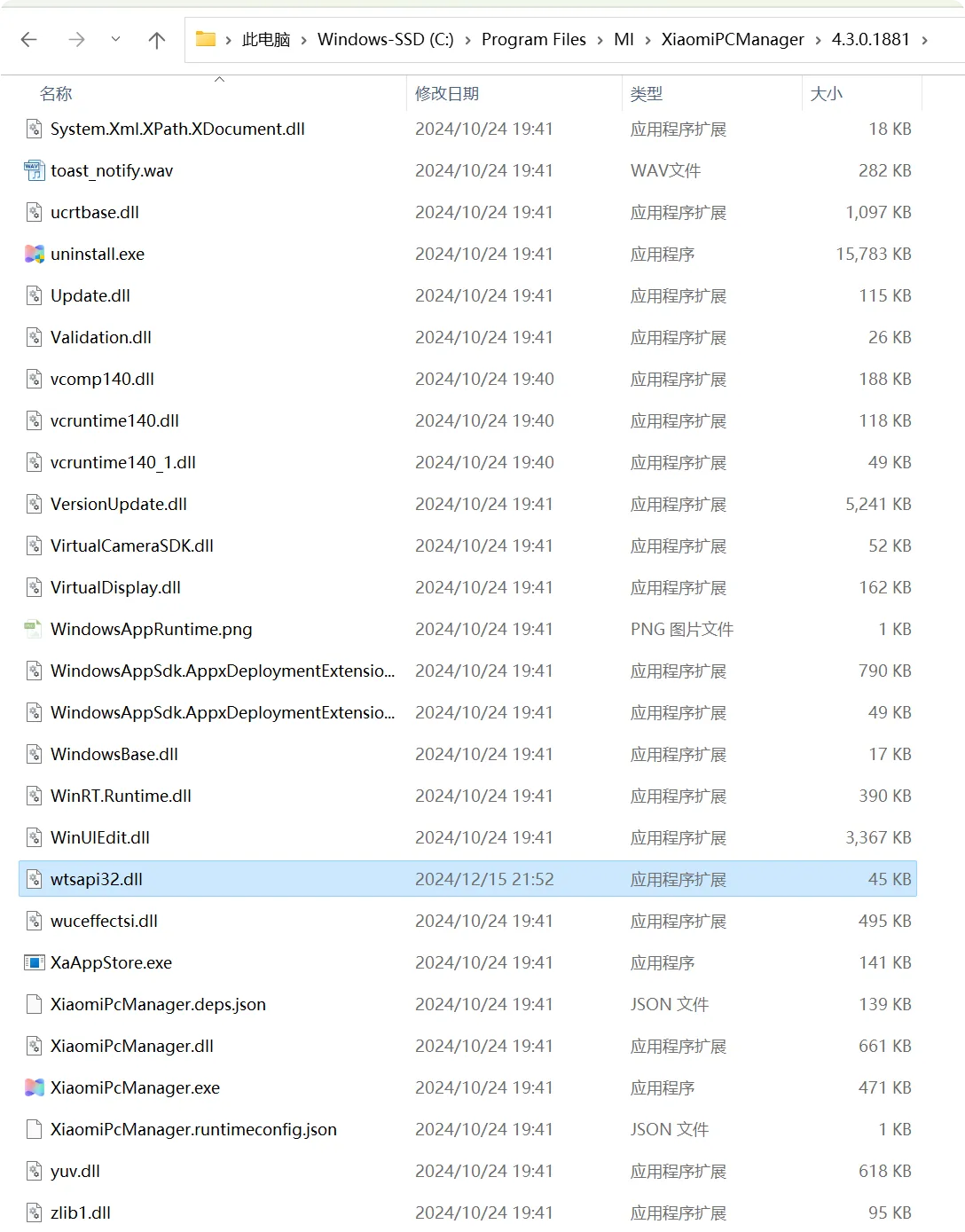Select XiaomiPcManager.deps.json file

(x=158, y=1005)
